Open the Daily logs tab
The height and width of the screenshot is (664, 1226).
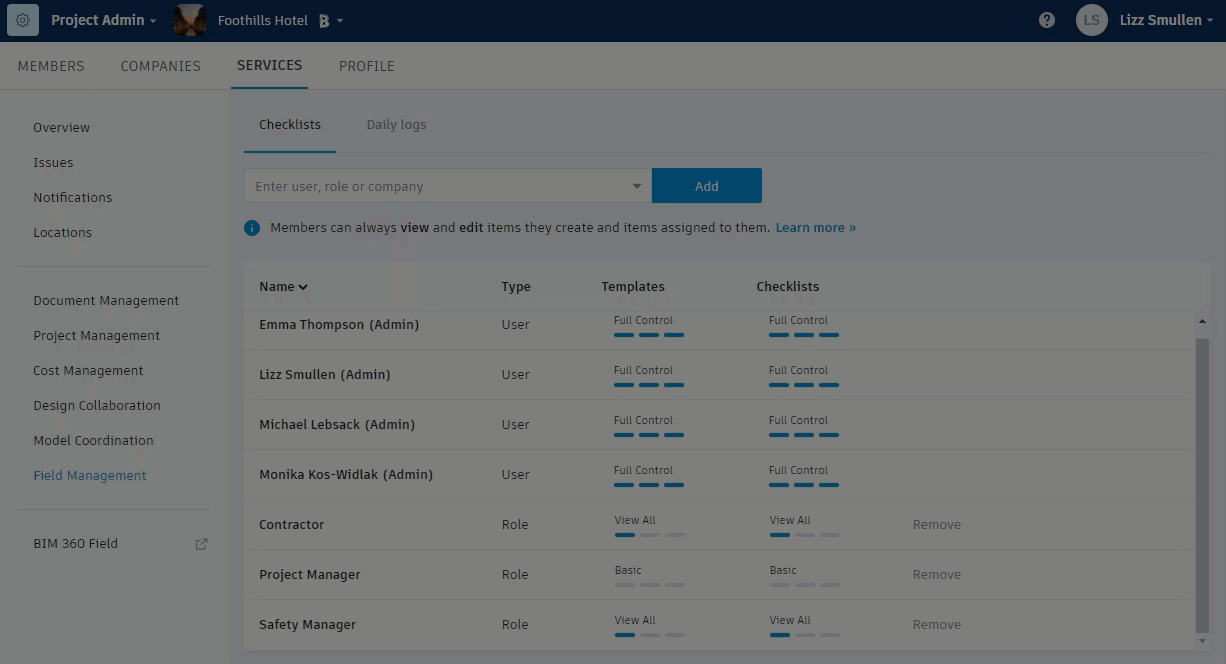tap(396, 125)
